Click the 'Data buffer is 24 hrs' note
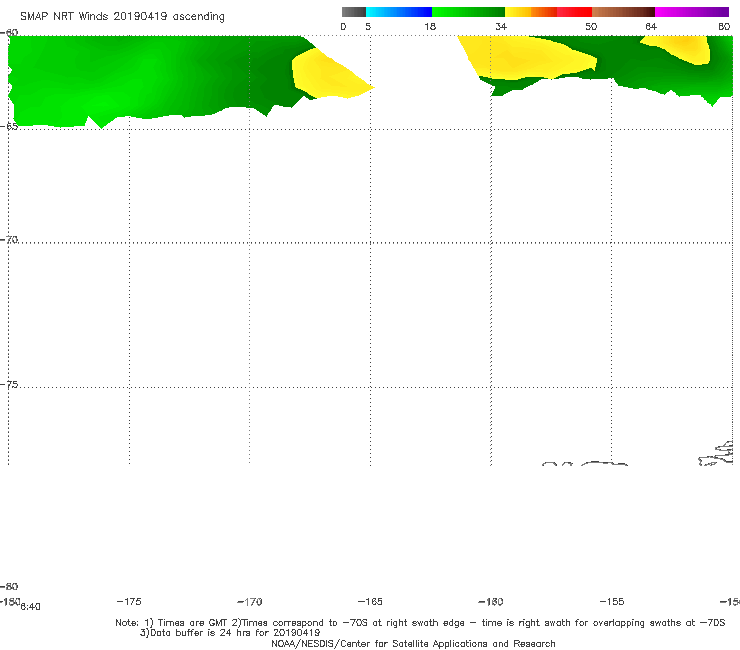This screenshot has height=650, width=740. click(x=230, y=633)
